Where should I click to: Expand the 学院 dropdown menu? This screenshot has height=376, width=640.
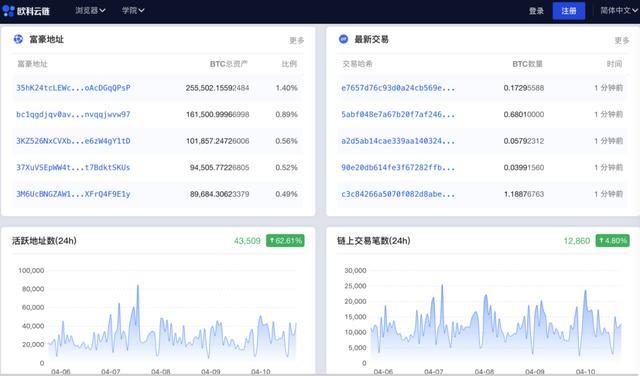point(133,10)
